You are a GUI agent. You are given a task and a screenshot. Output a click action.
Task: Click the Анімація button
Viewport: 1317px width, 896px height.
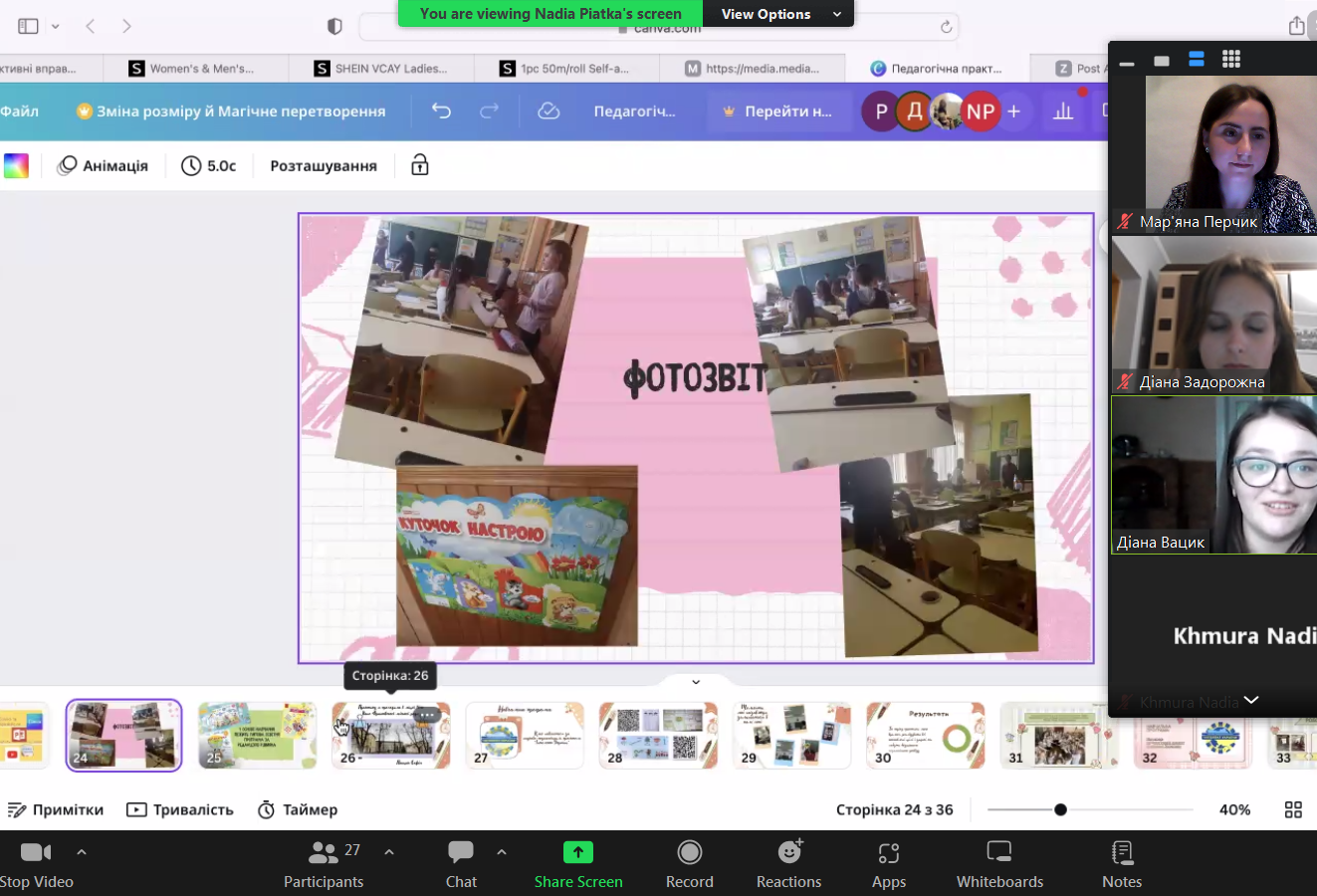104,165
